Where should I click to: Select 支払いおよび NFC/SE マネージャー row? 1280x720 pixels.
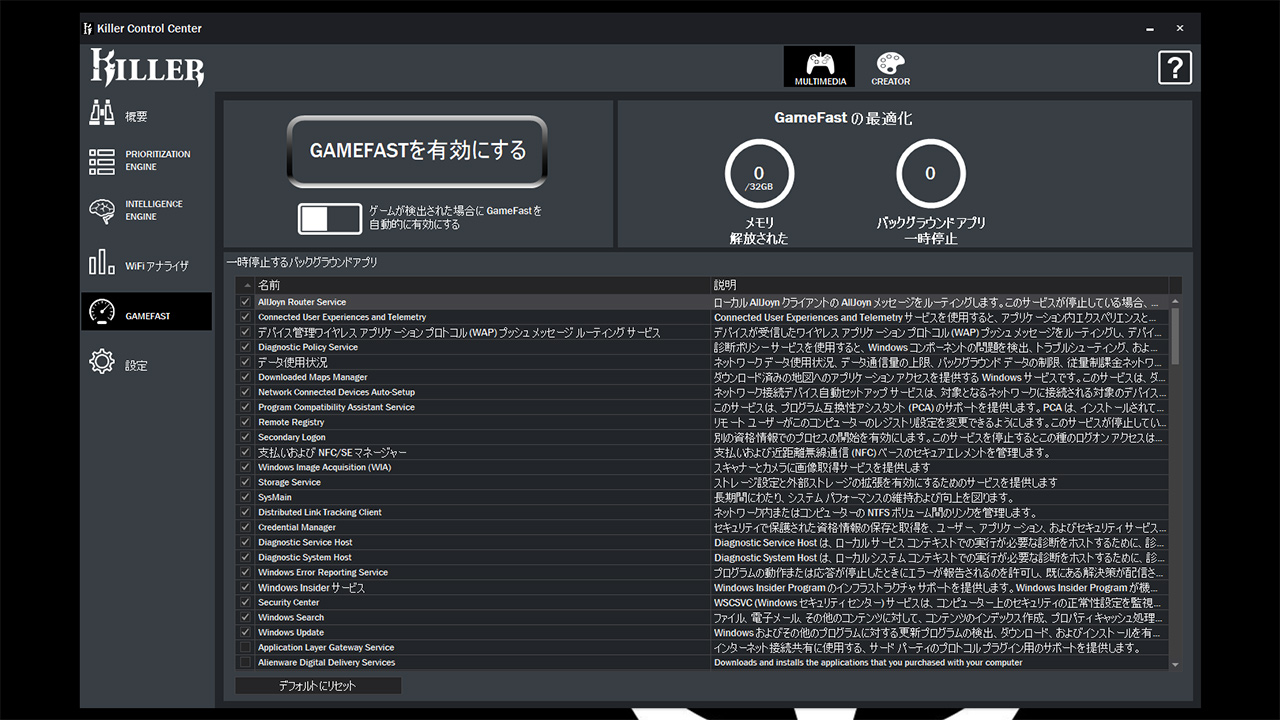click(702, 452)
